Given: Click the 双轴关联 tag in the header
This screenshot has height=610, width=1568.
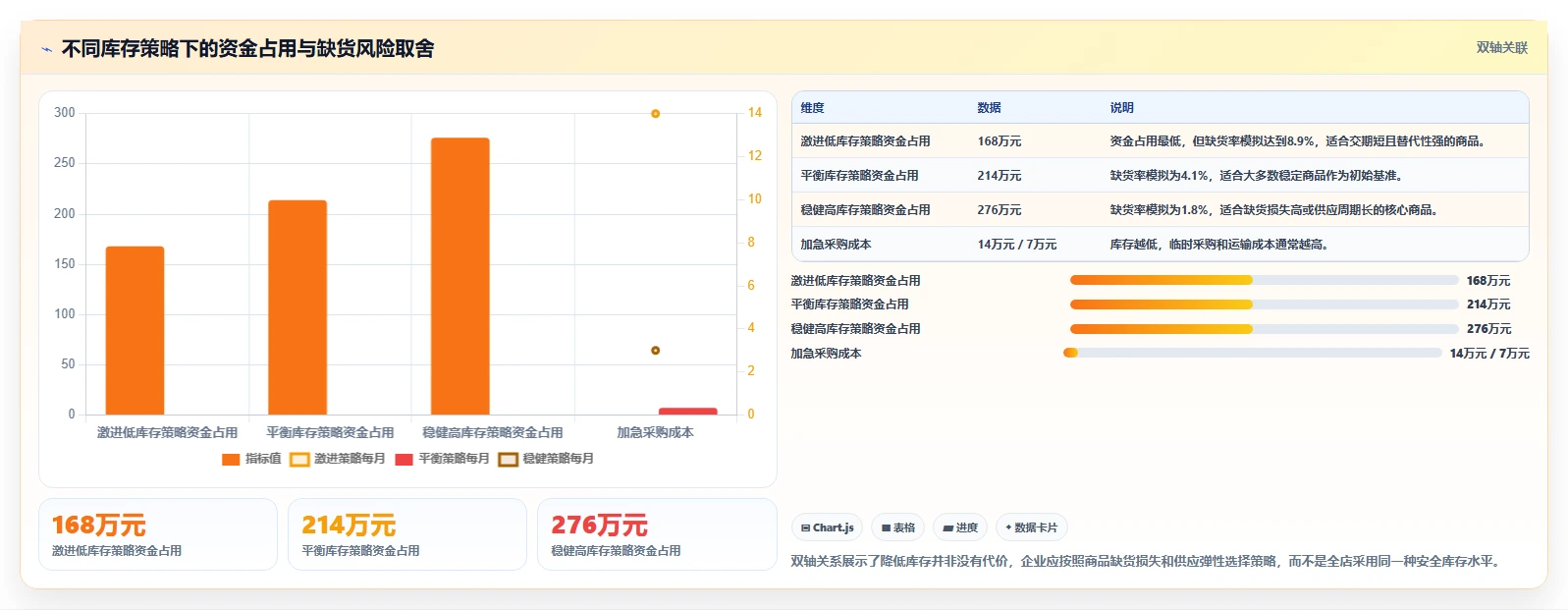Looking at the screenshot, I should pyautogui.click(x=1502, y=47).
